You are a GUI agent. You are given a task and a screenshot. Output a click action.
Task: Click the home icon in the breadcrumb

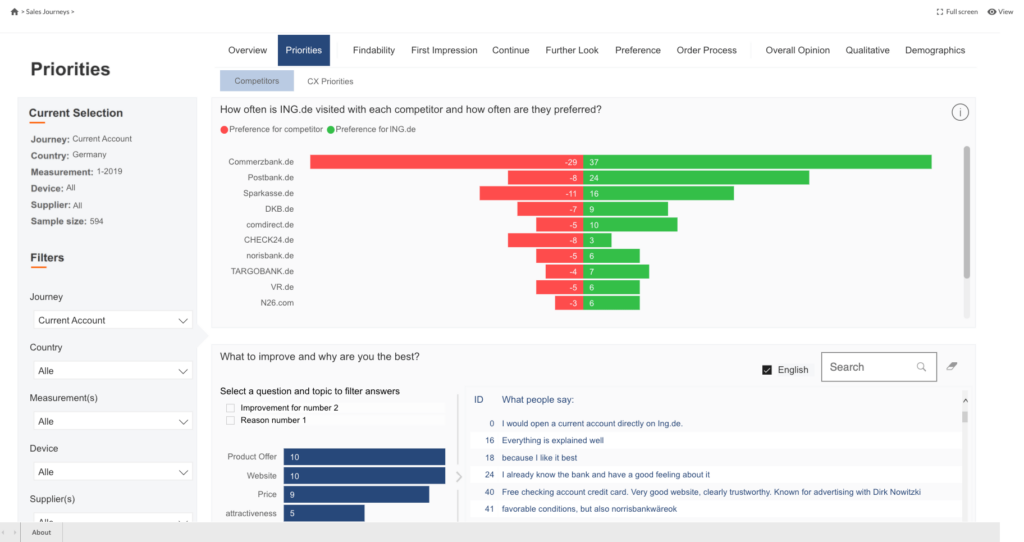click(14, 11)
